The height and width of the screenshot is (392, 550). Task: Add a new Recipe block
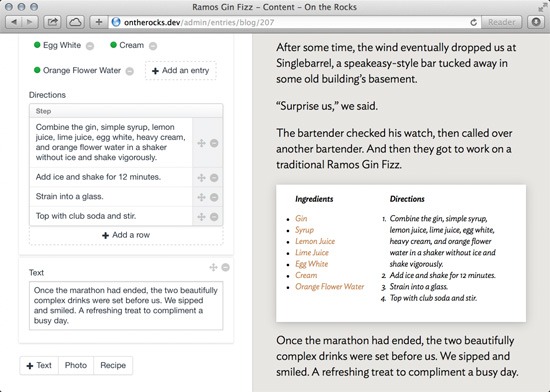click(113, 366)
